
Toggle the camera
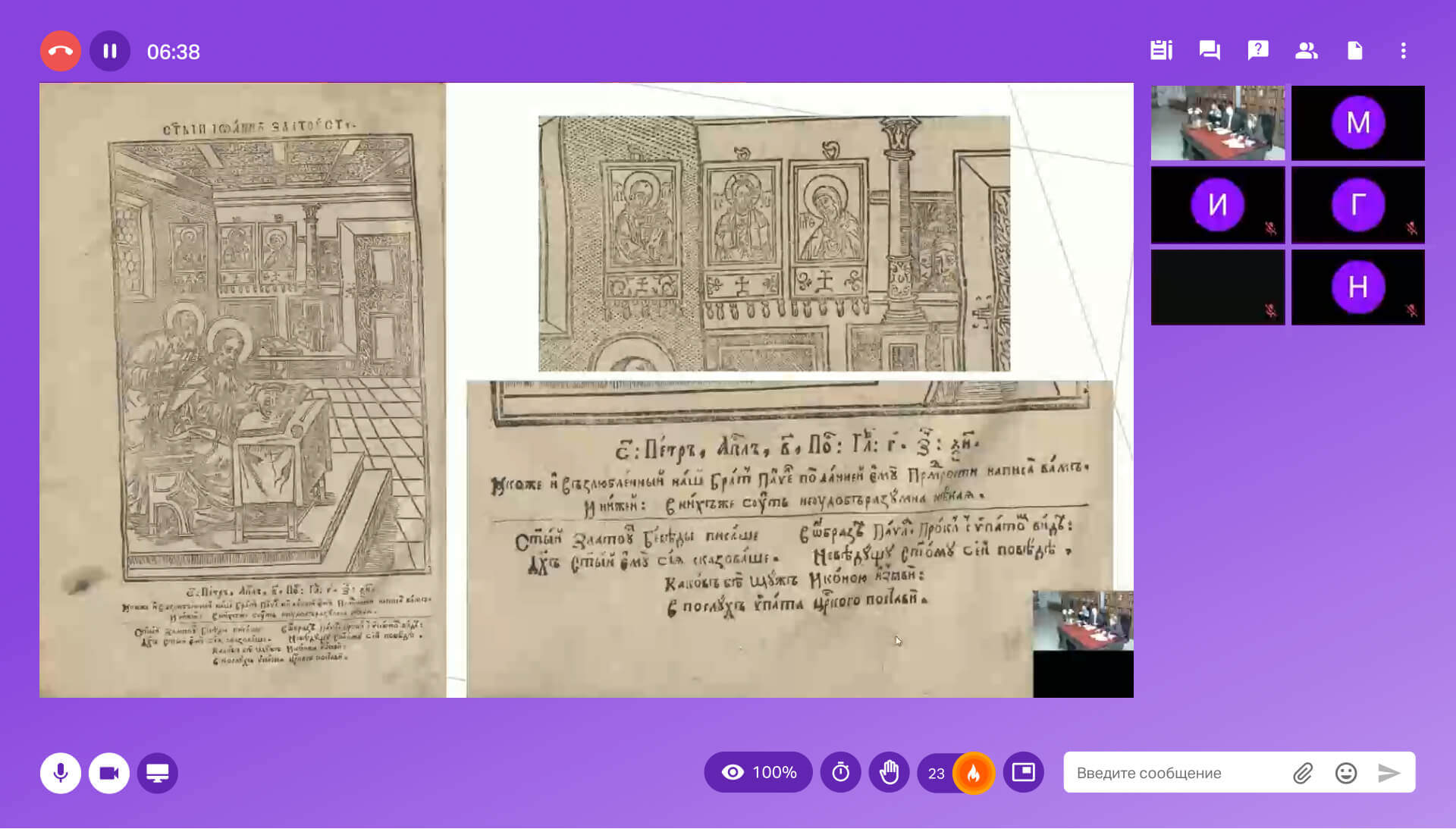point(109,773)
